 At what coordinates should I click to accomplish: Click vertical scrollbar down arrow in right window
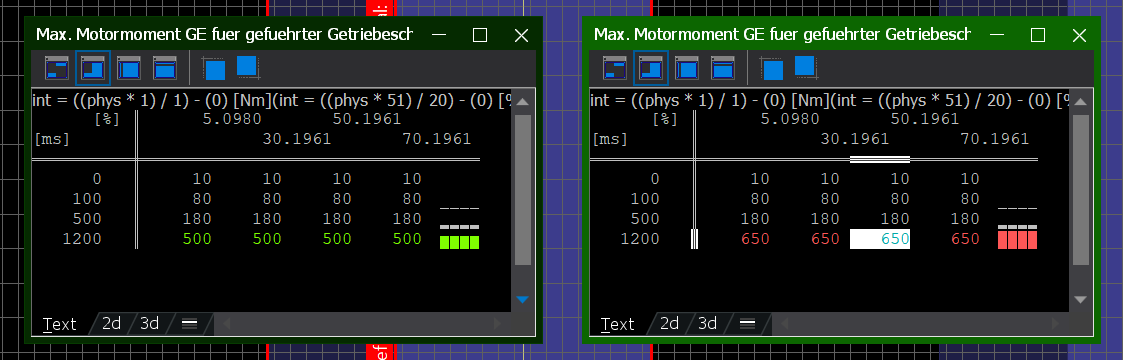coord(1081,300)
